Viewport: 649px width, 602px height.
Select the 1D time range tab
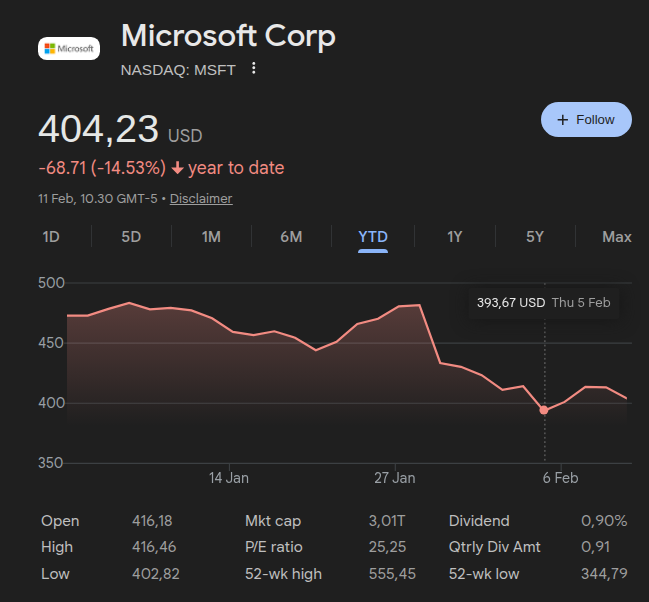tap(51, 237)
